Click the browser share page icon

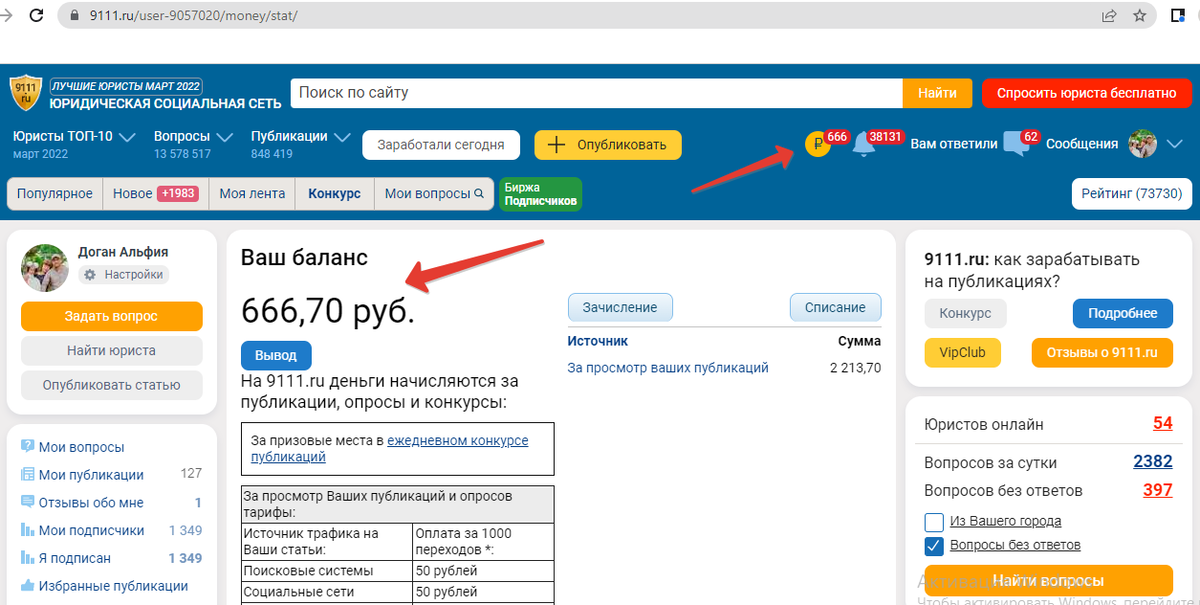click(x=1110, y=16)
